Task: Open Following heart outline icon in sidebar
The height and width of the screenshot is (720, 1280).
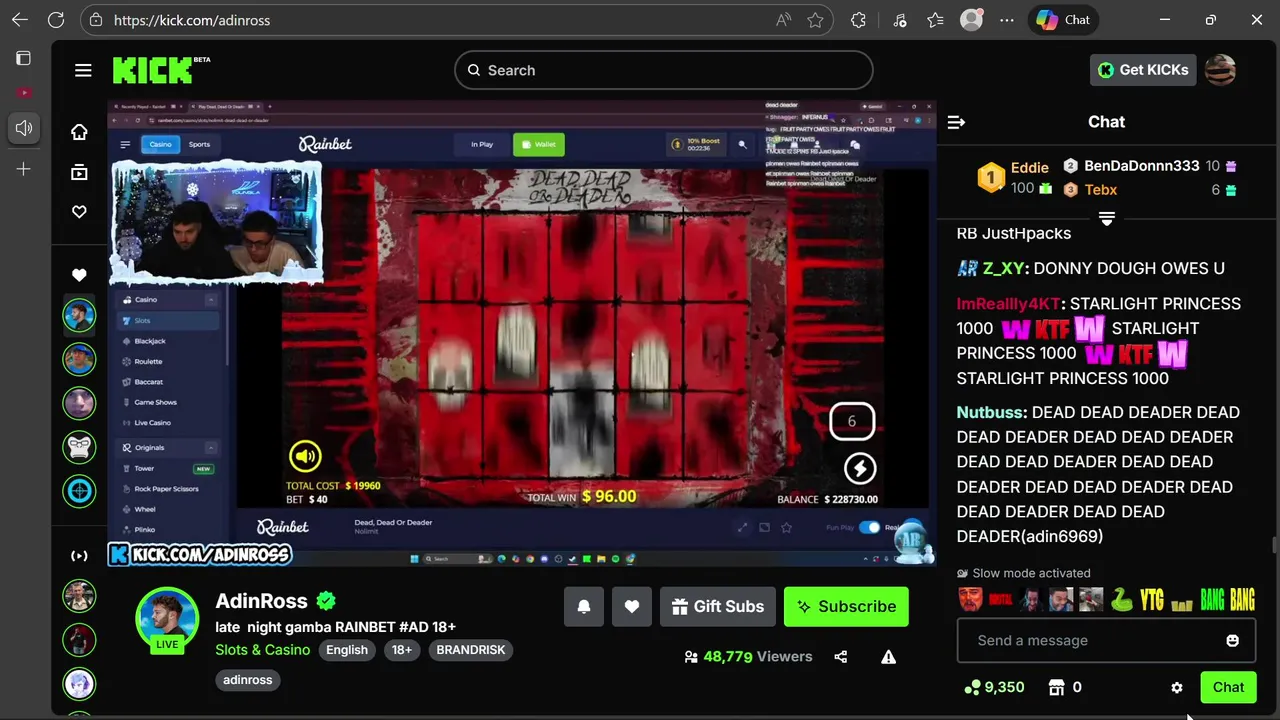Action: tap(79, 212)
